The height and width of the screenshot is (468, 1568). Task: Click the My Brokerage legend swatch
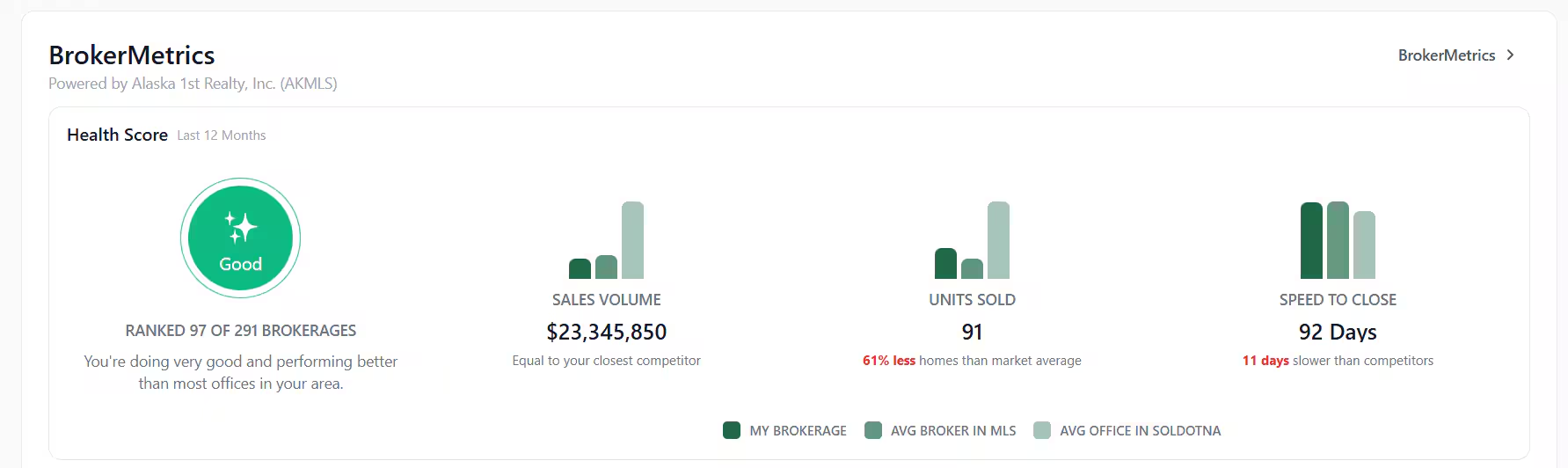coord(732,430)
